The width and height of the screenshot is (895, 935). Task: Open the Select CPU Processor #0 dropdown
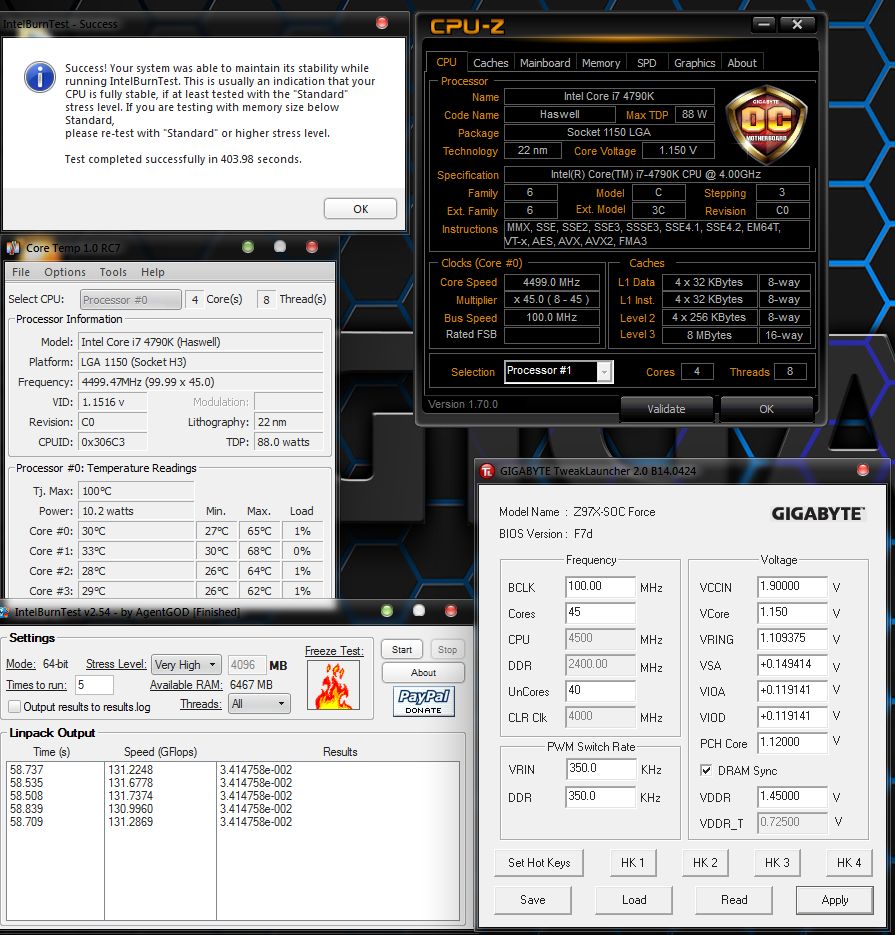131,299
